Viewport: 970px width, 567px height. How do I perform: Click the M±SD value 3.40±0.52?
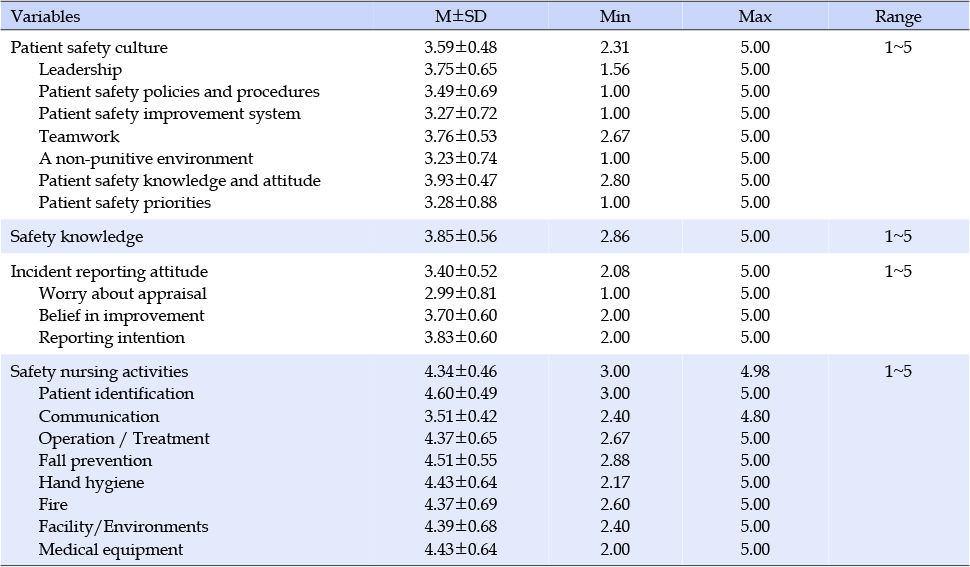tap(460, 271)
